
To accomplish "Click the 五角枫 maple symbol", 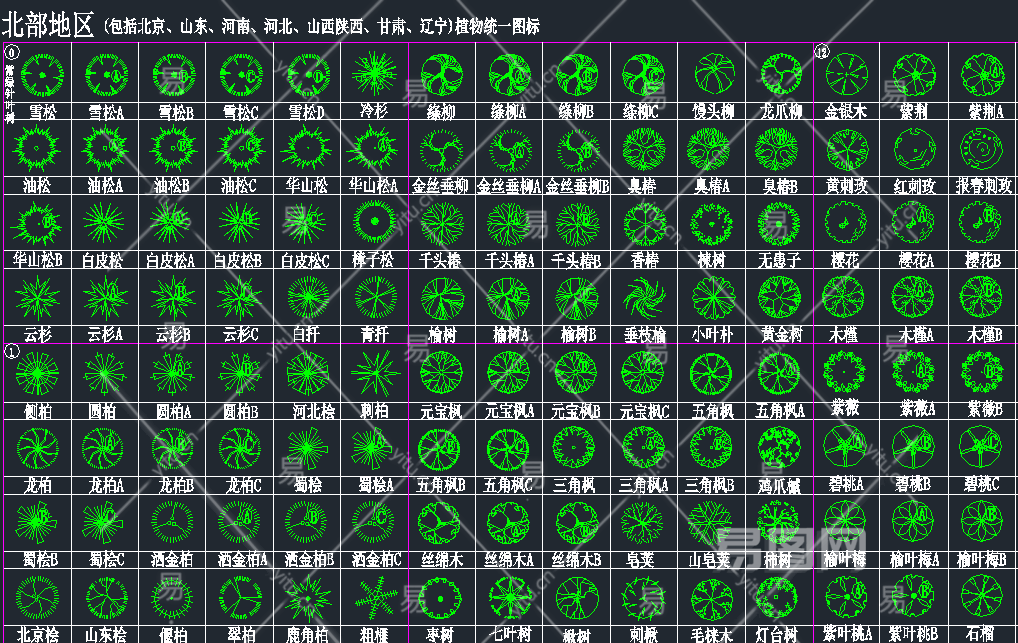I will pyautogui.click(x=711, y=373).
